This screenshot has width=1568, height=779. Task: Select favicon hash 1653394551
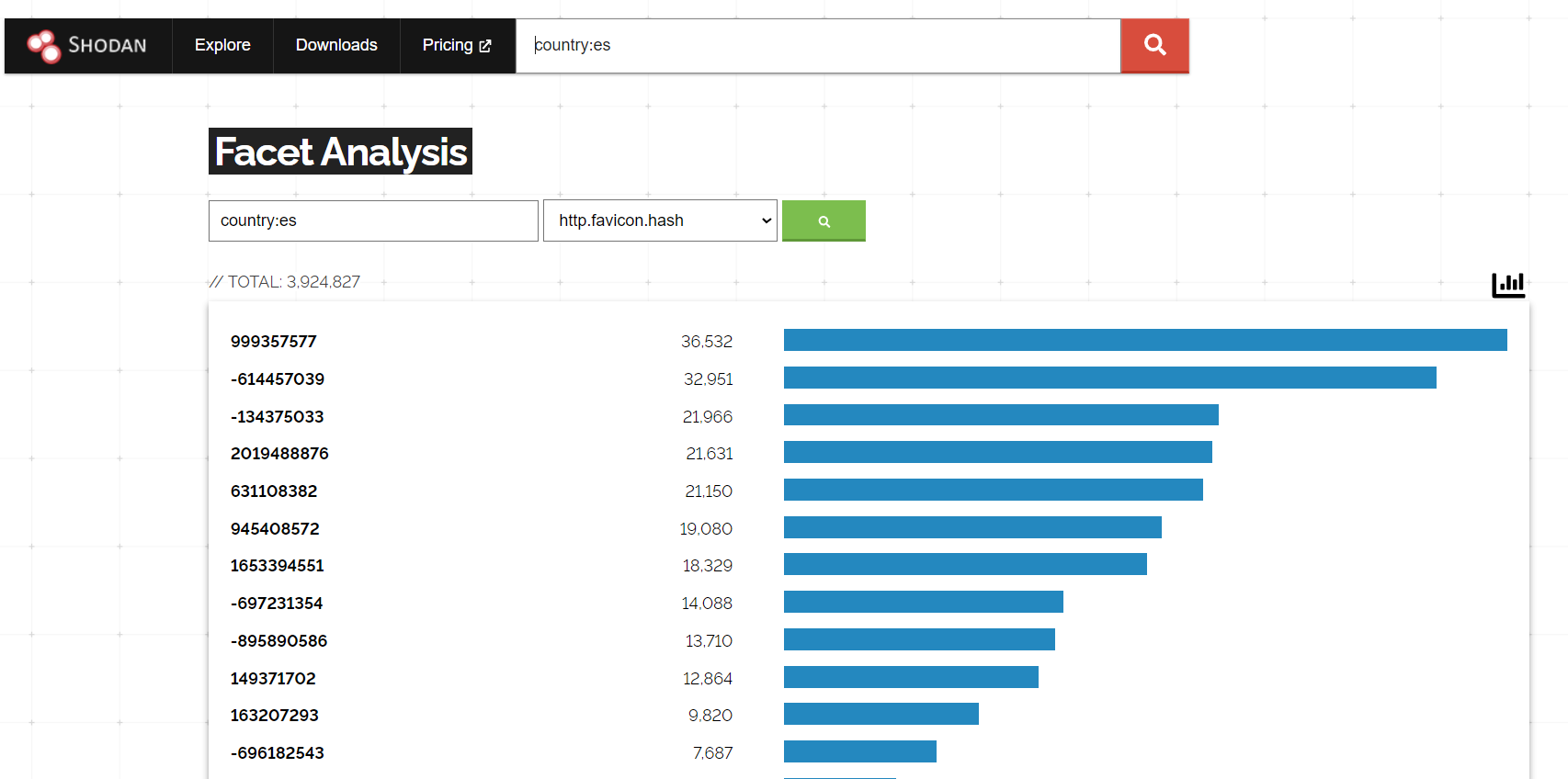coord(278,566)
